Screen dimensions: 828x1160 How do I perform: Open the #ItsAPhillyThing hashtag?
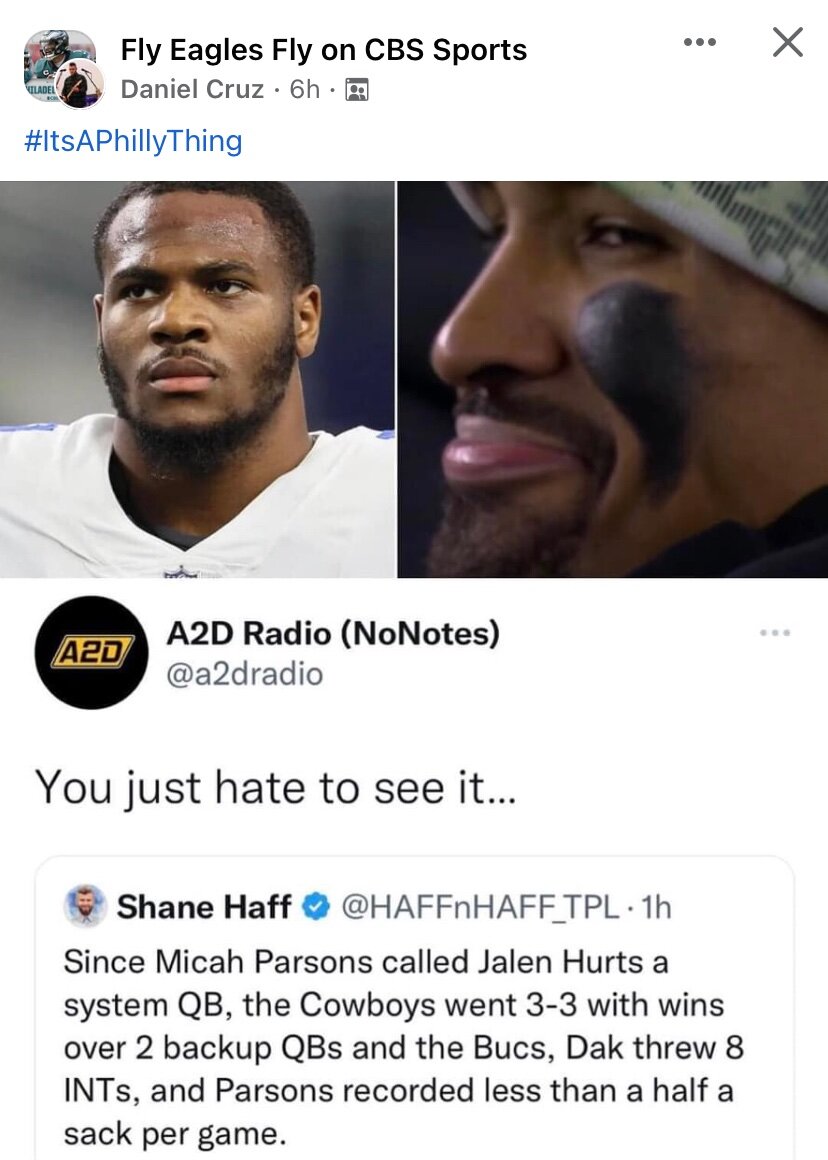tap(133, 141)
